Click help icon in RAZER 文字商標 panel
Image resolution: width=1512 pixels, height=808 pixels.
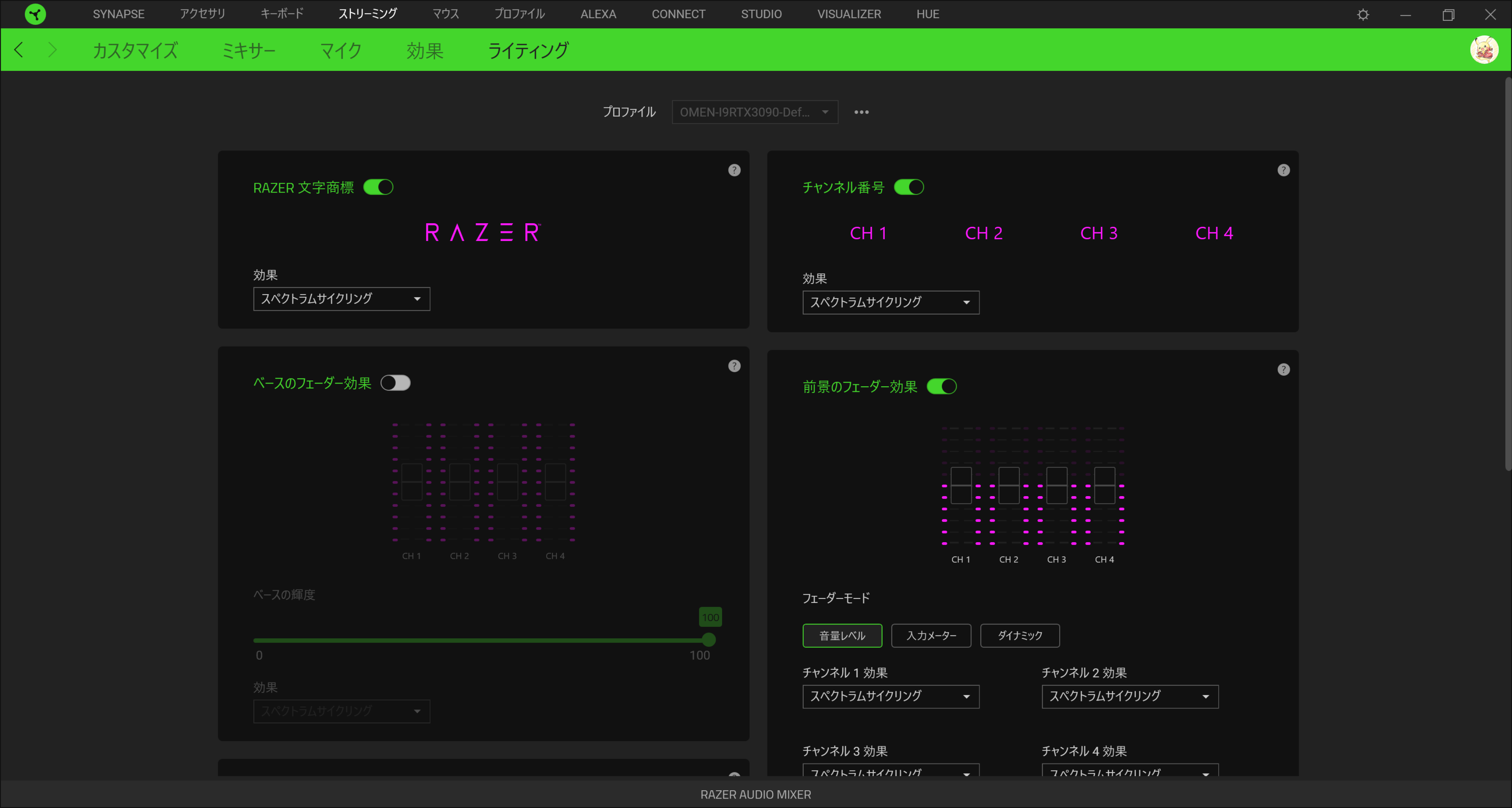(734, 170)
